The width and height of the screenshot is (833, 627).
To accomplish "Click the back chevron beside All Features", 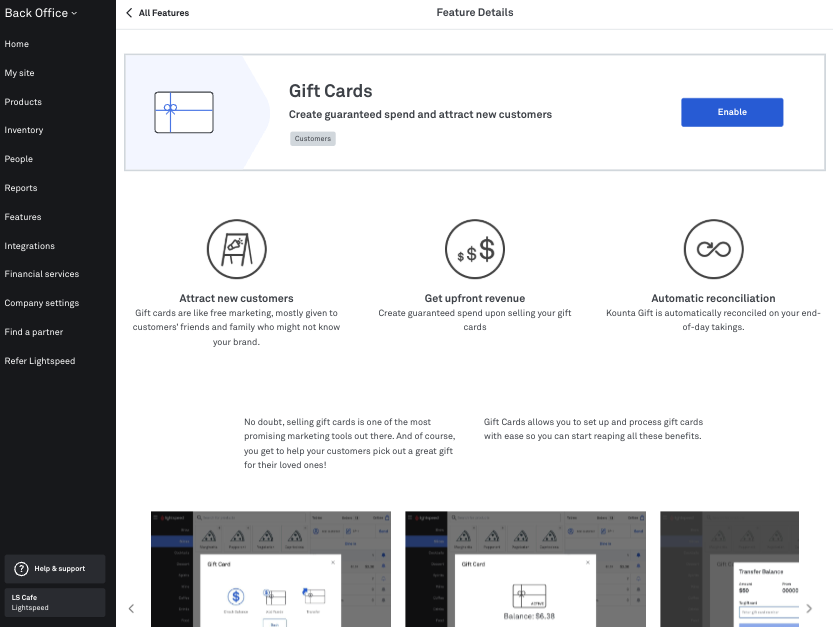I will [129, 13].
